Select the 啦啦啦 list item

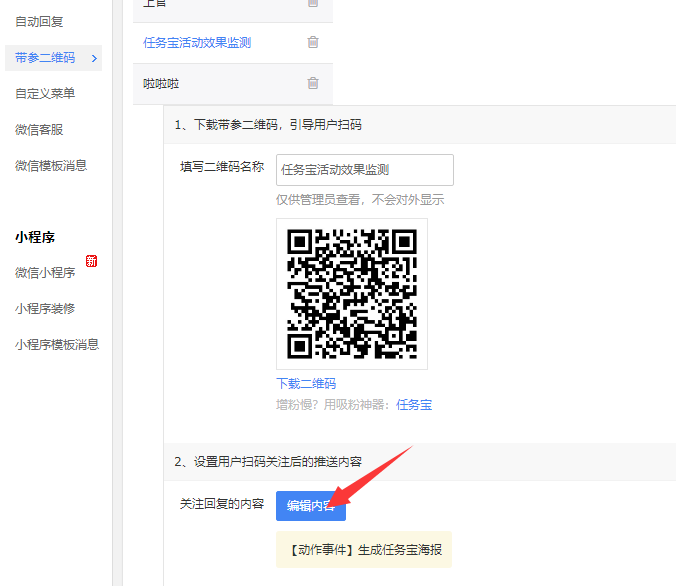[233, 84]
